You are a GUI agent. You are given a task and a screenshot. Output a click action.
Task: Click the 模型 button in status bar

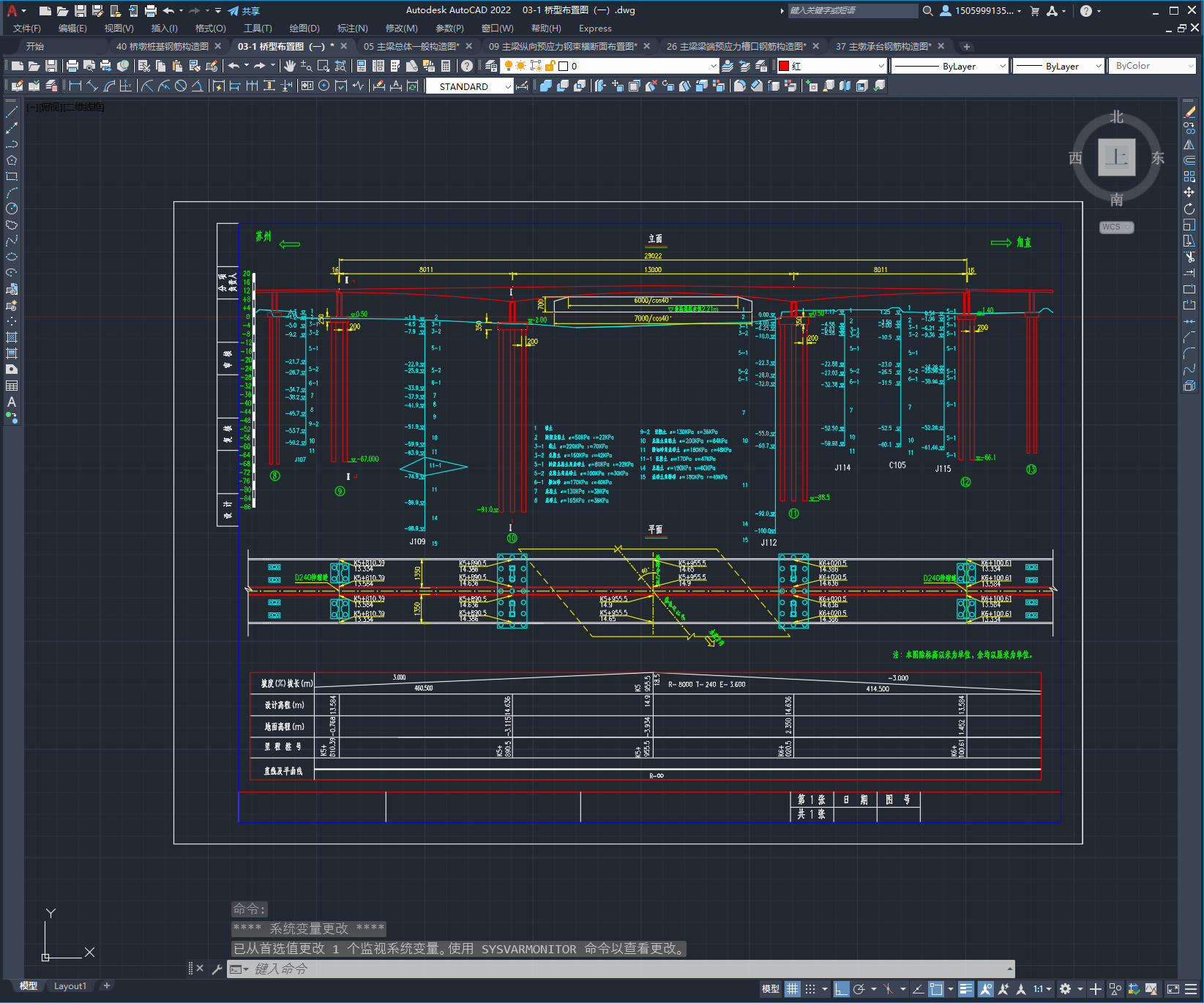click(x=771, y=989)
